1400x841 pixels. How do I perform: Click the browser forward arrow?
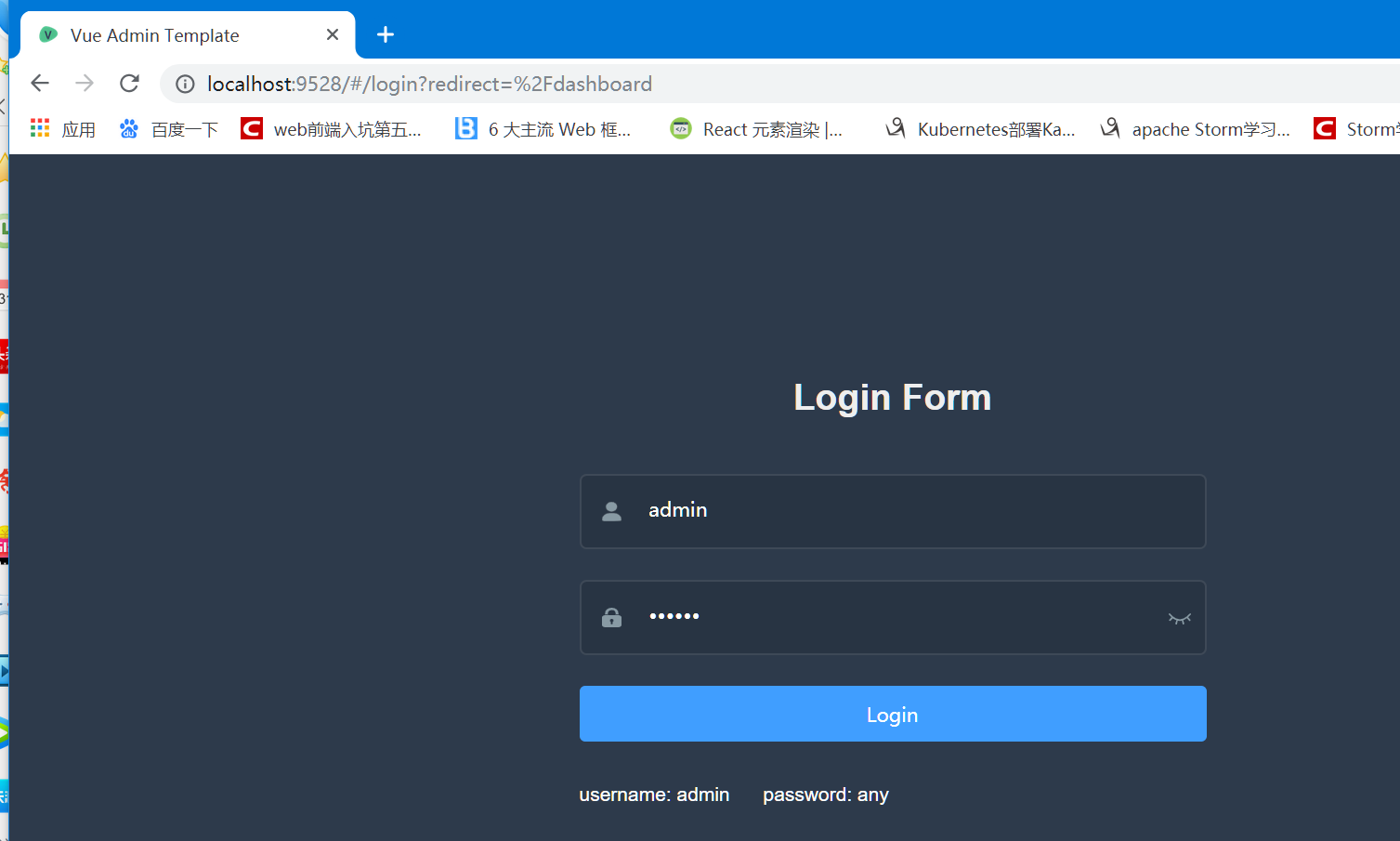85,84
